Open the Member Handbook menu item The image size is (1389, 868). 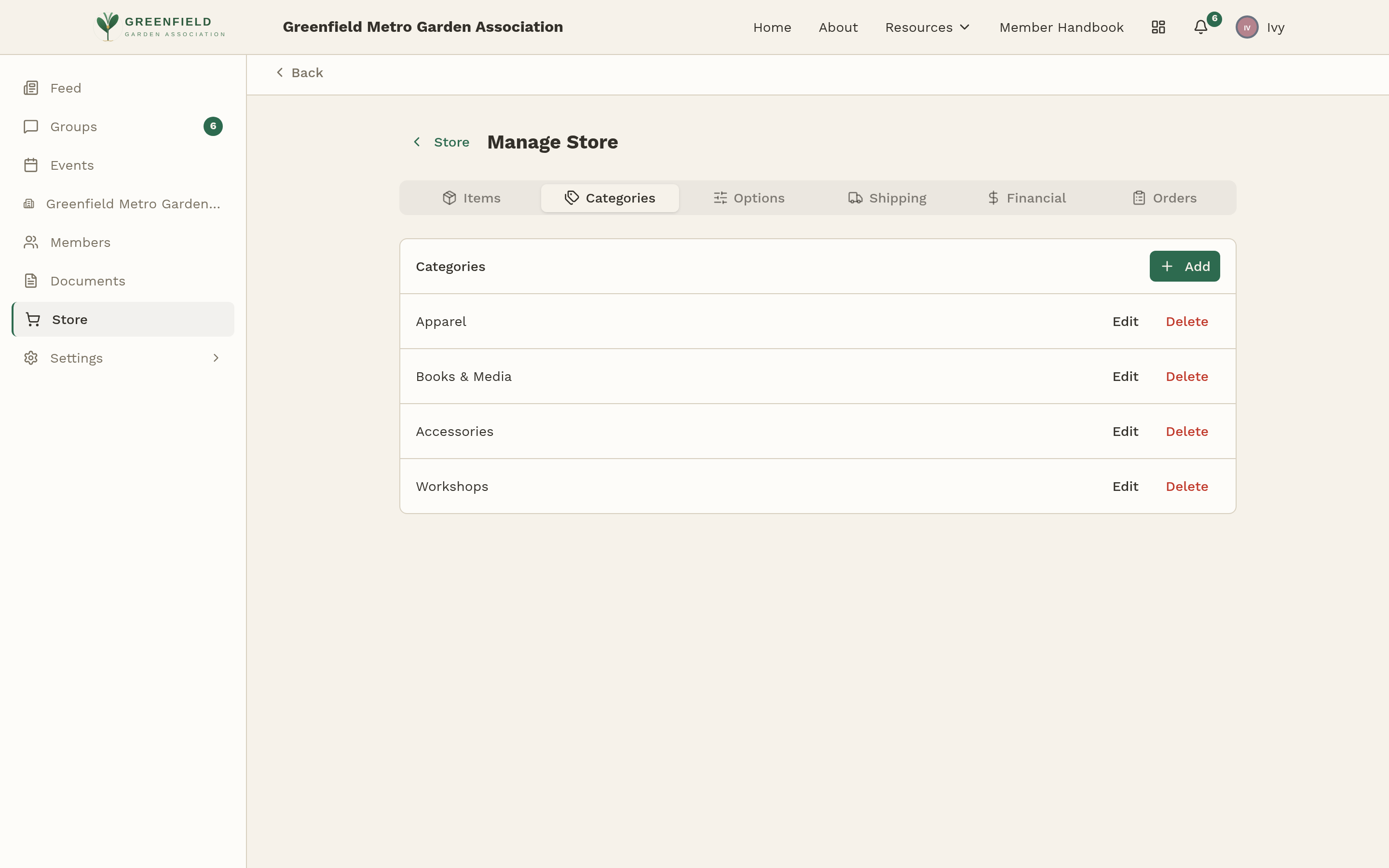[1061, 27]
